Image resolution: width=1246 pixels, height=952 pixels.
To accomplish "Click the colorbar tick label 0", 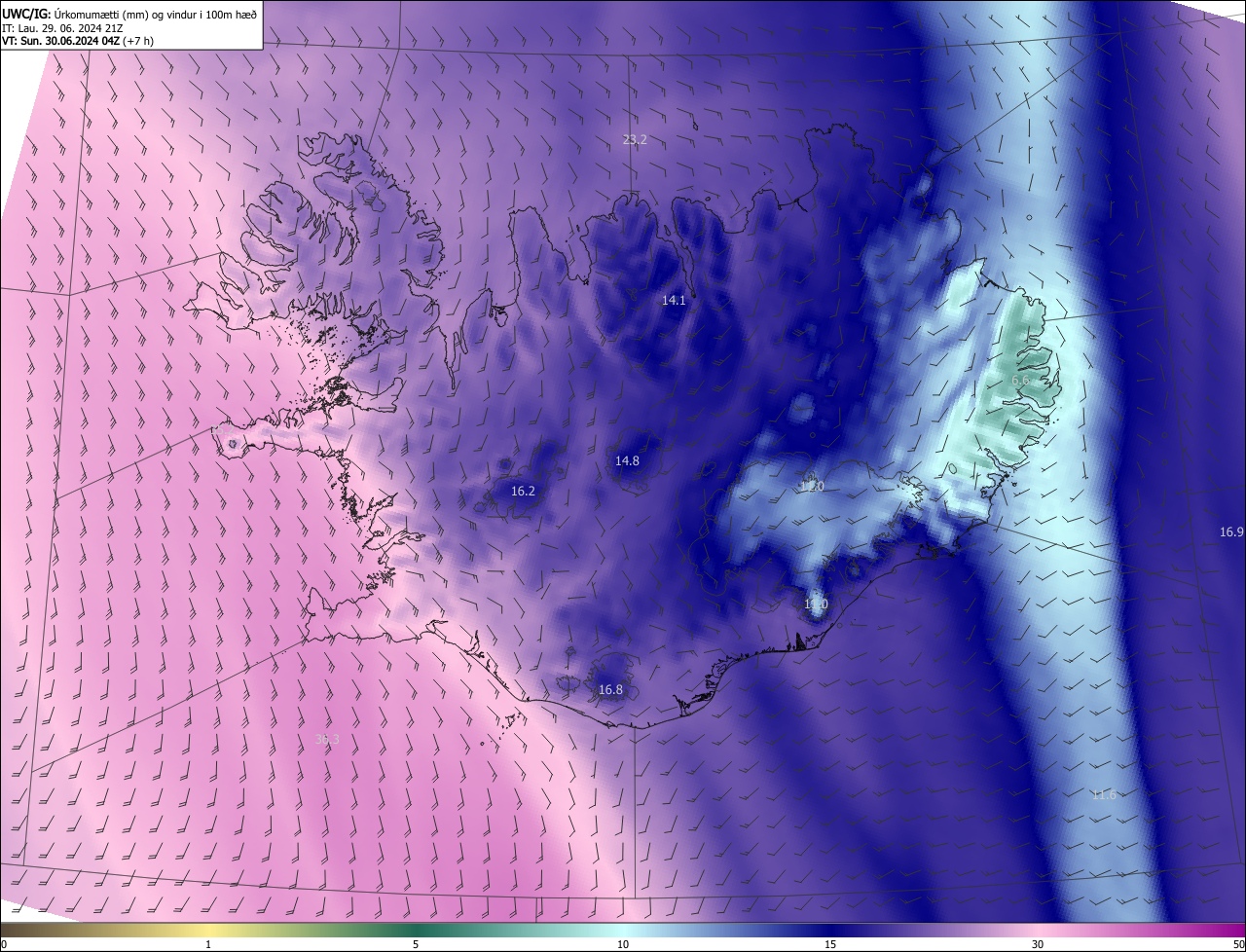I will pos(3,944).
